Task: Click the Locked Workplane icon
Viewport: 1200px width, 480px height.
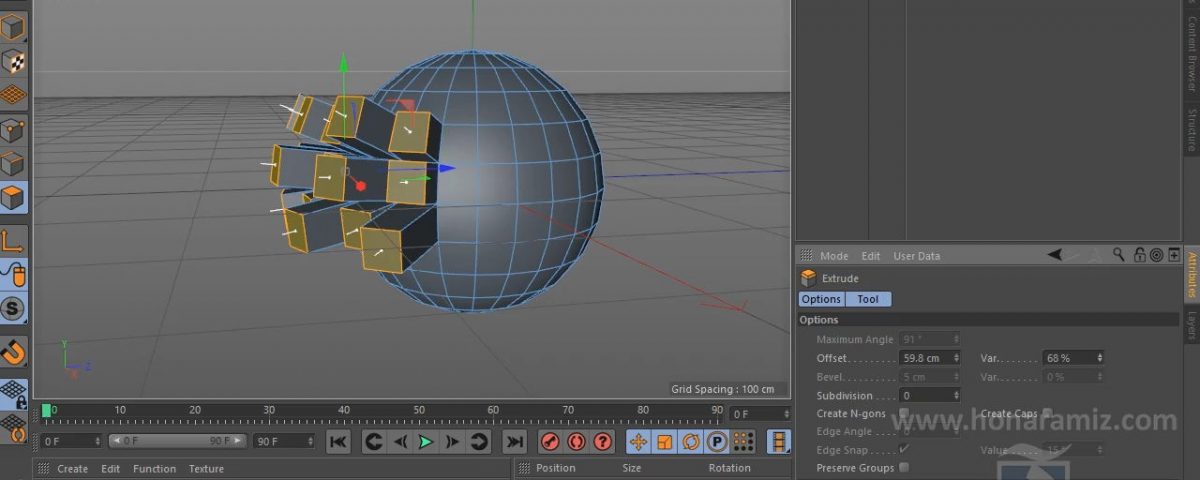Action: click(13, 393)
